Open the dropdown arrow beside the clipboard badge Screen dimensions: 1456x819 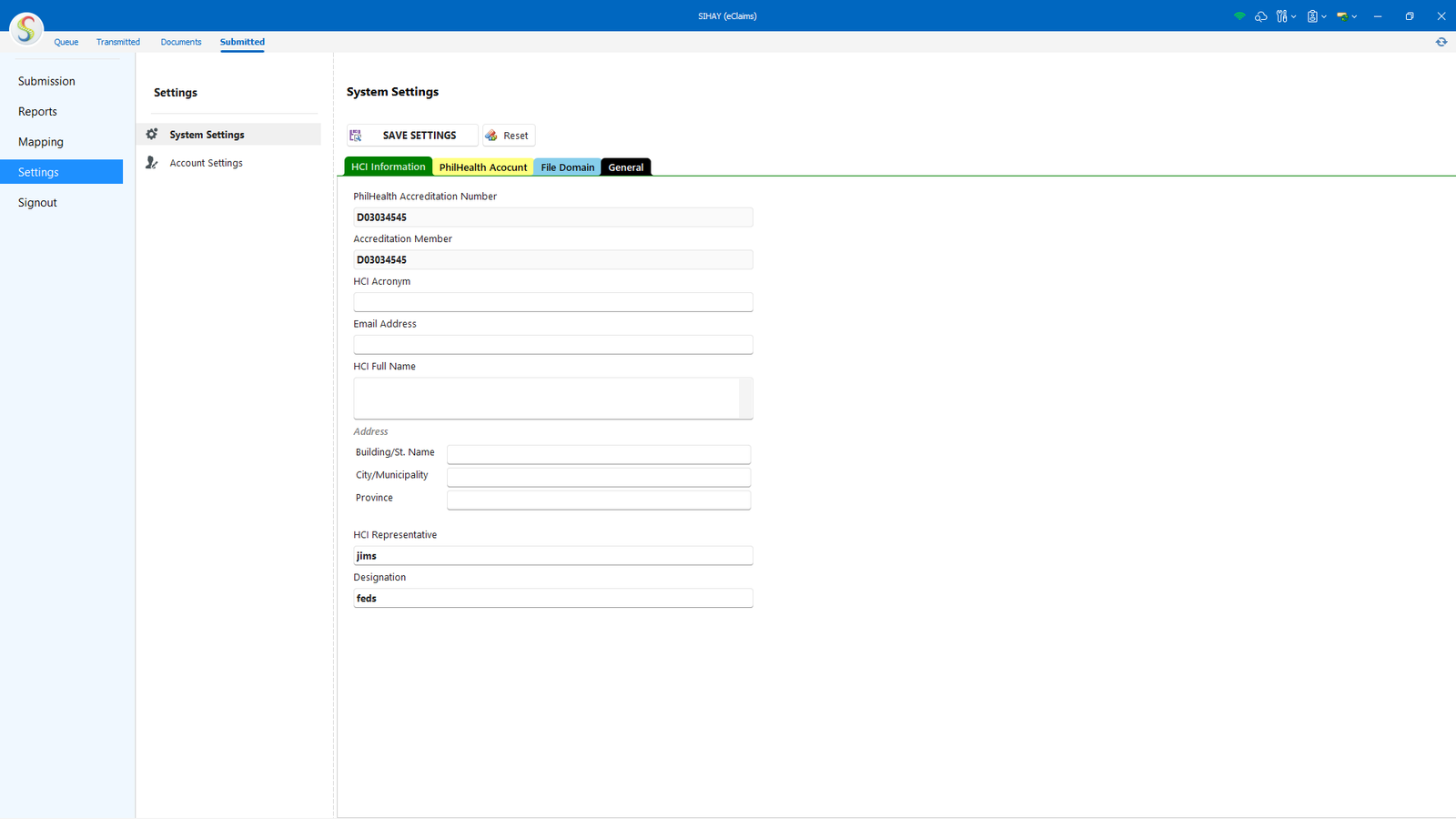click(x=1324, y=16)
